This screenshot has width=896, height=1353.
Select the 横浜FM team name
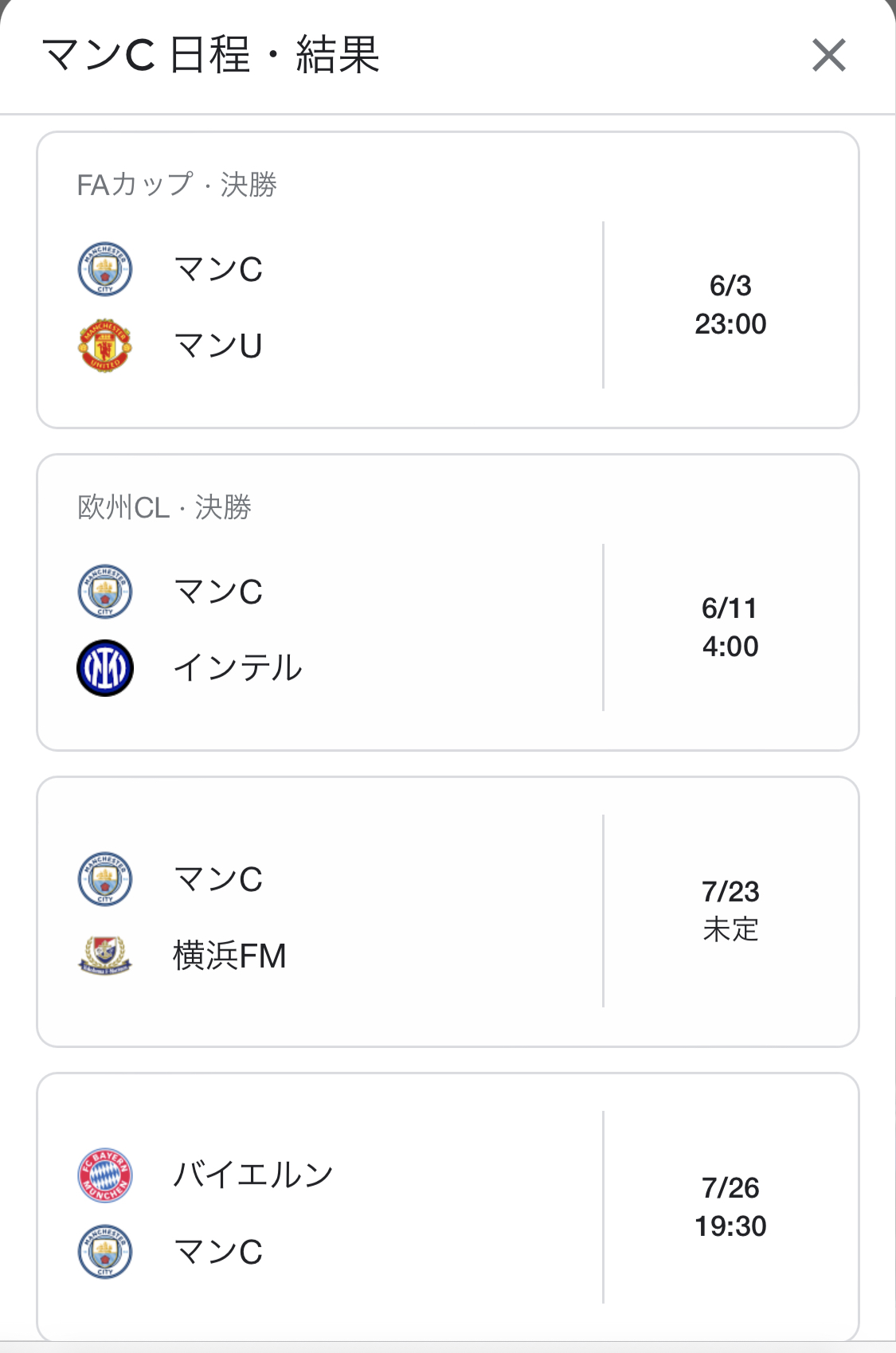229,956
